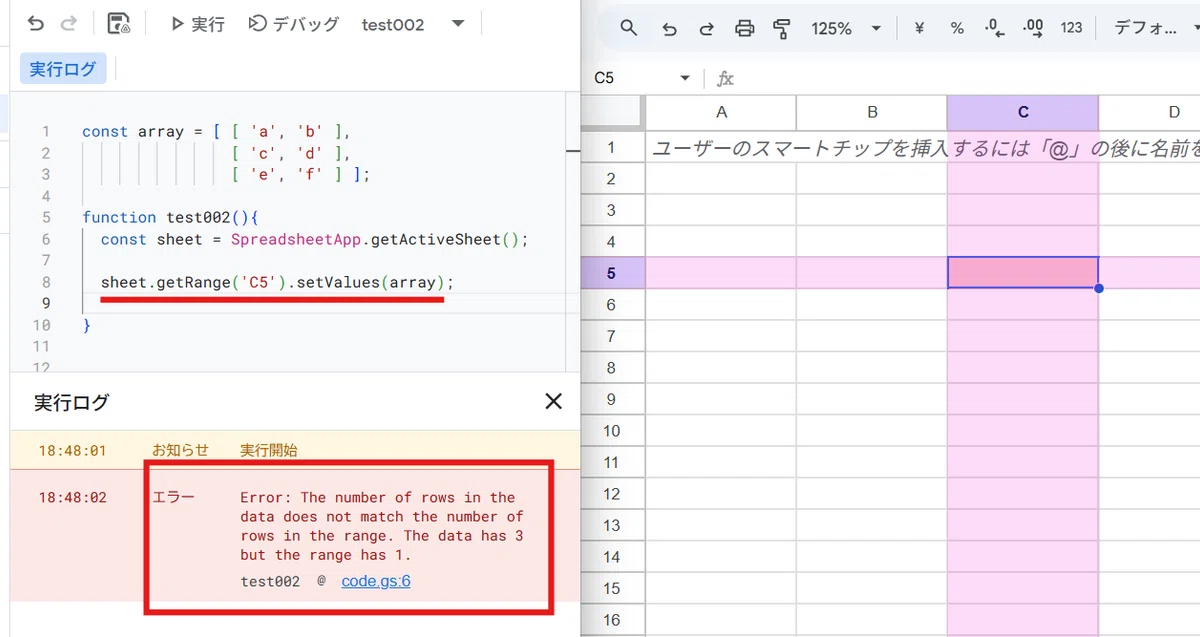
Task: Select column D header
Action: click(x=1149, y=112)
